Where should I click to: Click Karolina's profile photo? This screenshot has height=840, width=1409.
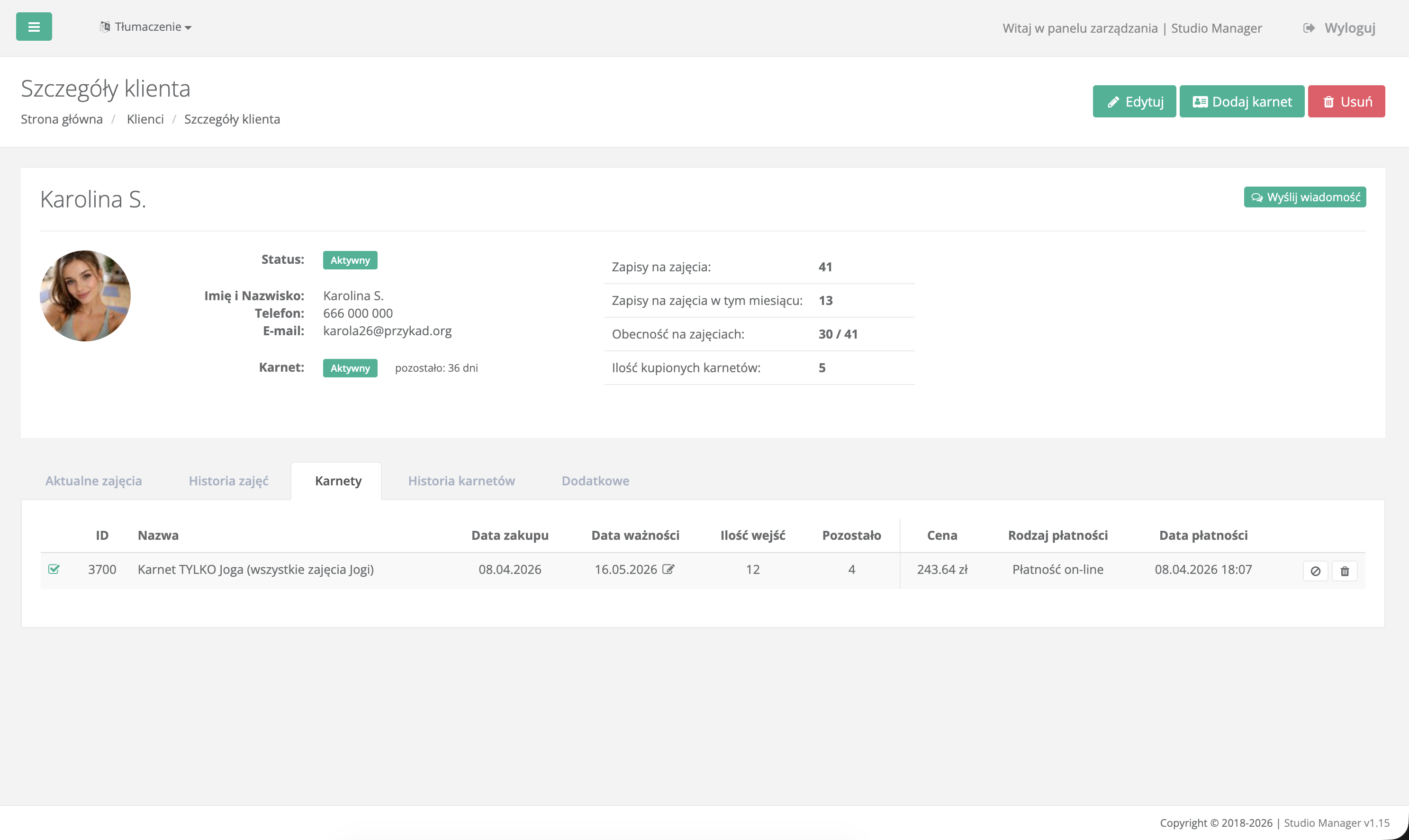point(85,295)
